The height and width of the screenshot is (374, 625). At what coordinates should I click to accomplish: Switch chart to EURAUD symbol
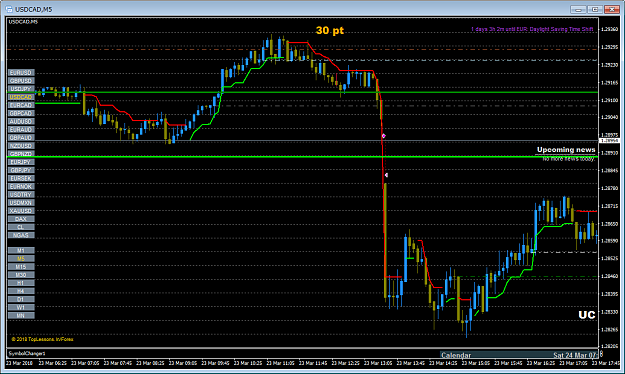point(21,130)
